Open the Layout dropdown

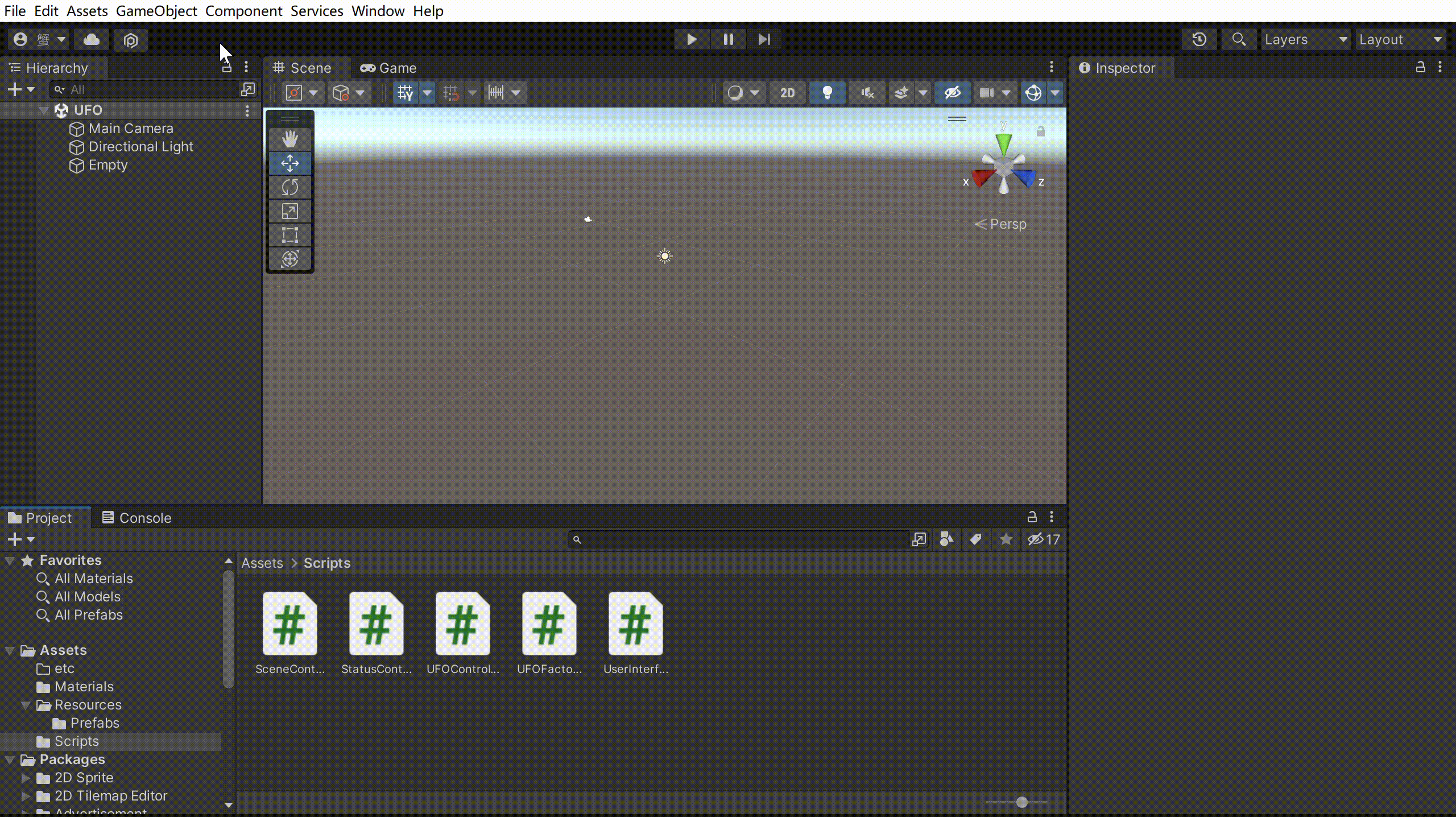(1400, 39)
